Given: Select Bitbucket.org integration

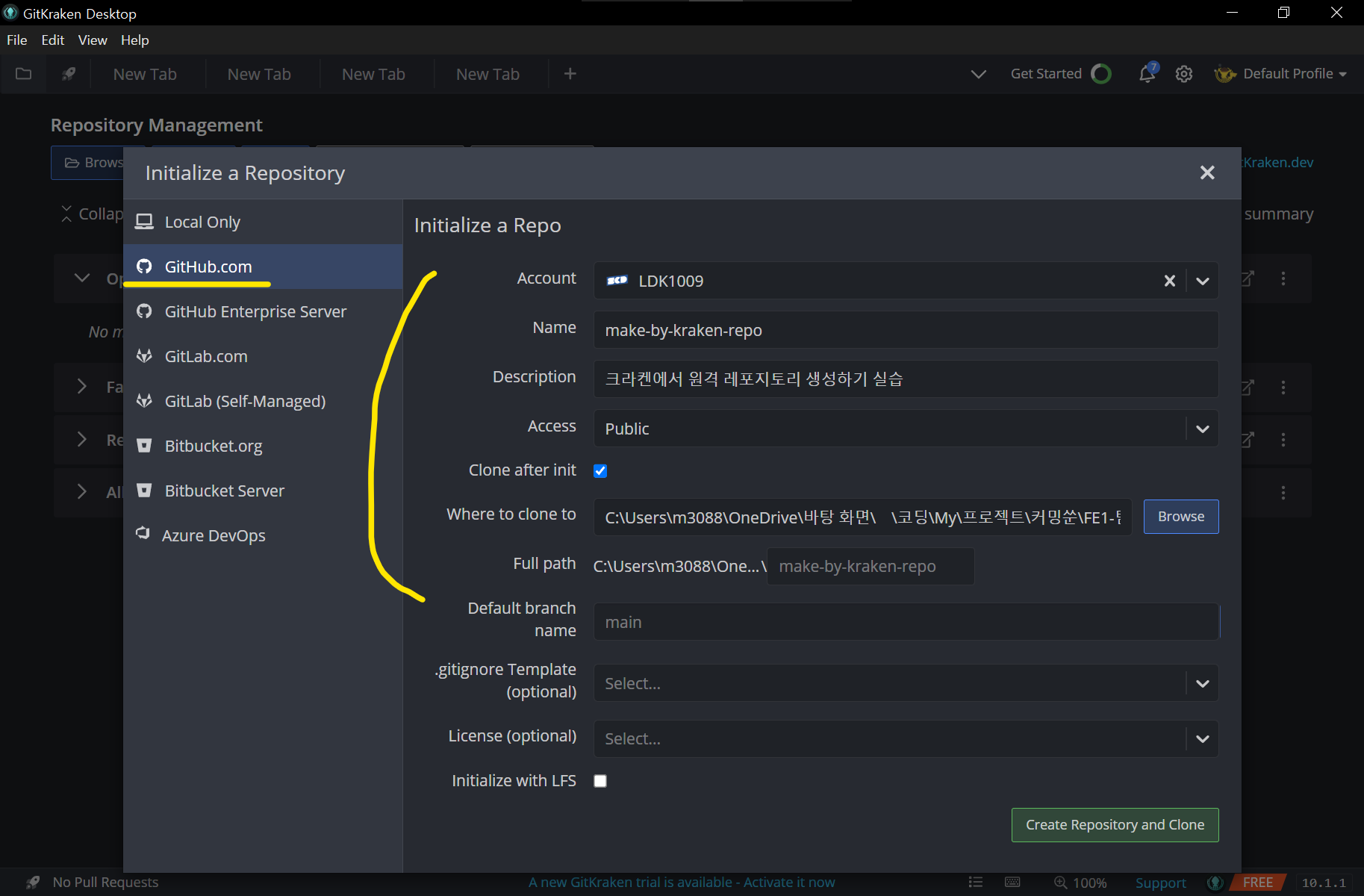Looking at the screenshot, I should point(263,446).
